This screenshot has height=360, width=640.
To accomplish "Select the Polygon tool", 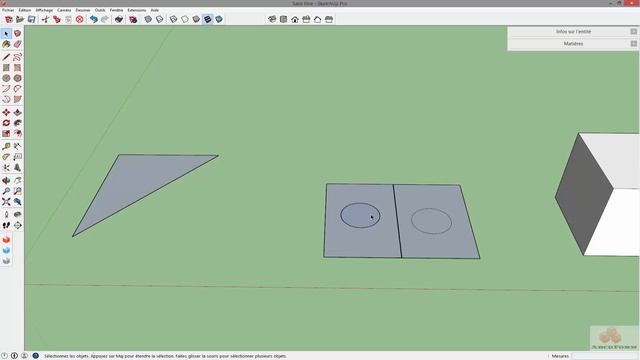I will (x=17, y=78).
